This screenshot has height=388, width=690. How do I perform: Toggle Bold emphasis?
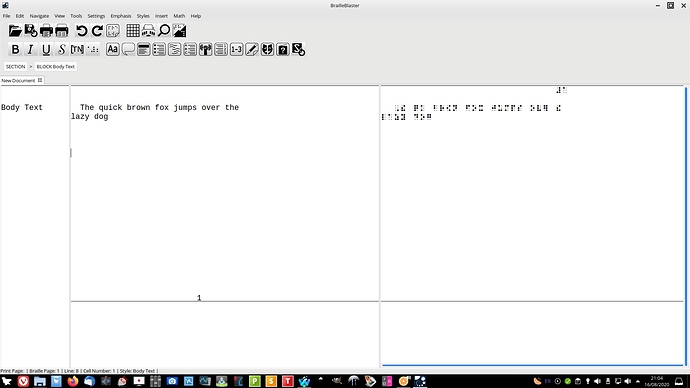15,49
